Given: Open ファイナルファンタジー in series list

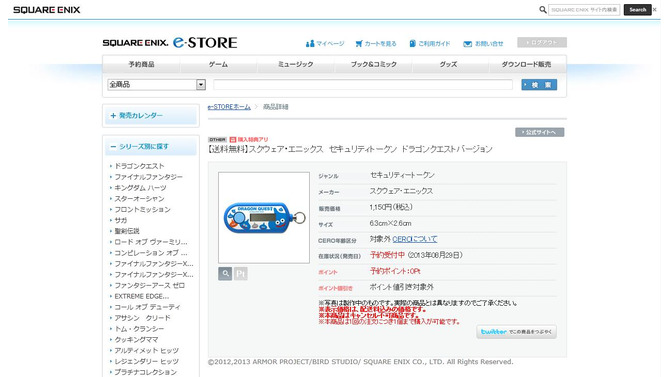Looking at the screenshot, I should click(148, 177).
